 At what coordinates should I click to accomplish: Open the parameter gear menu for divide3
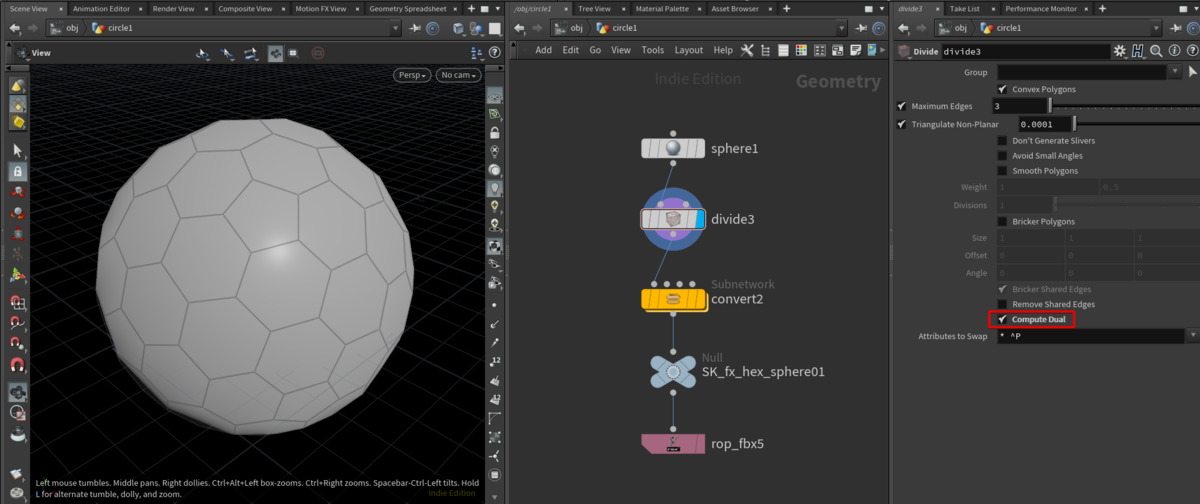[x=1120, y=51]
